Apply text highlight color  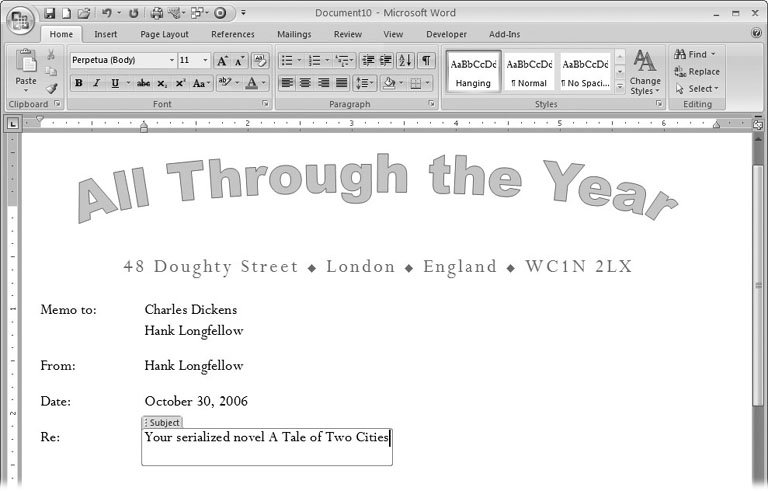224,83
